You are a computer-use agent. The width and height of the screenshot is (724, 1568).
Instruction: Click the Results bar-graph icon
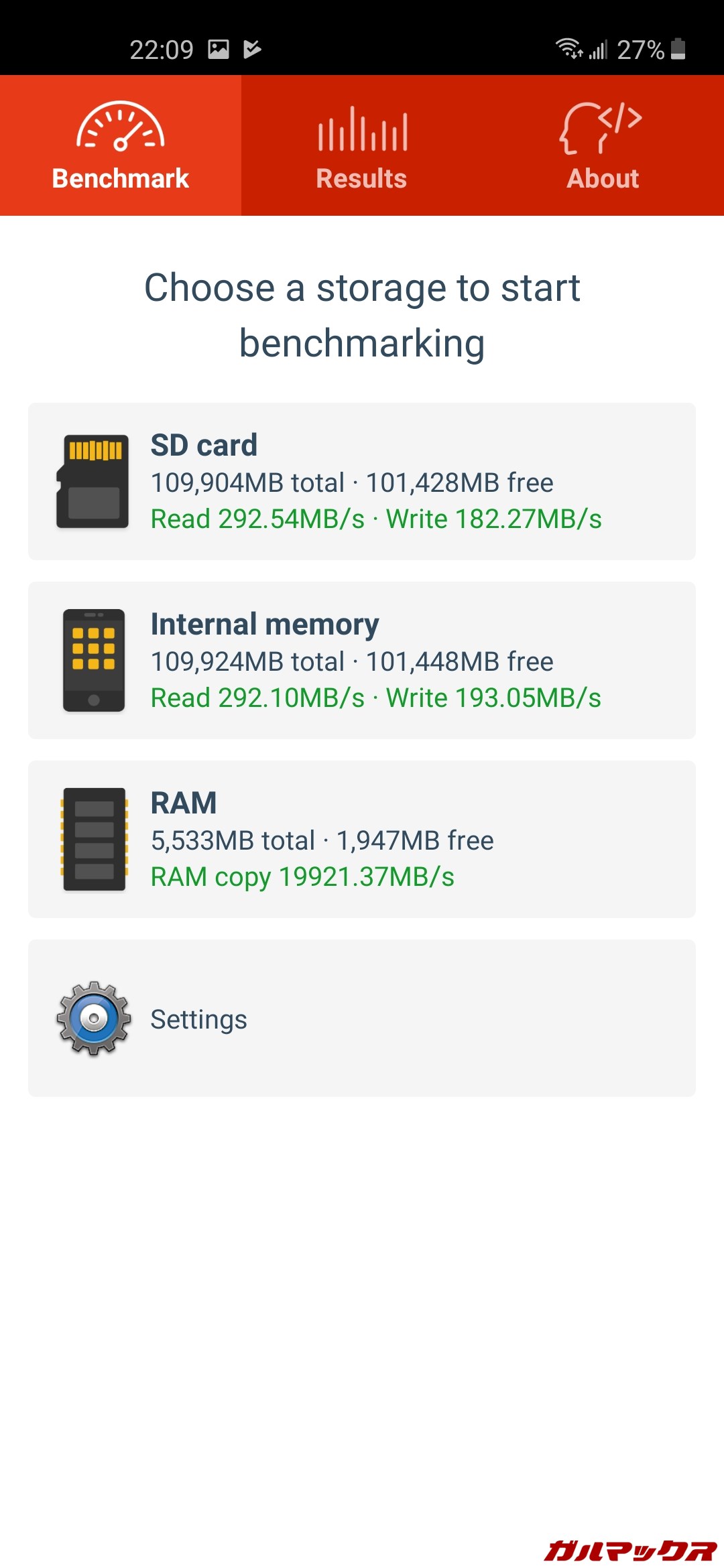(361, 132)
